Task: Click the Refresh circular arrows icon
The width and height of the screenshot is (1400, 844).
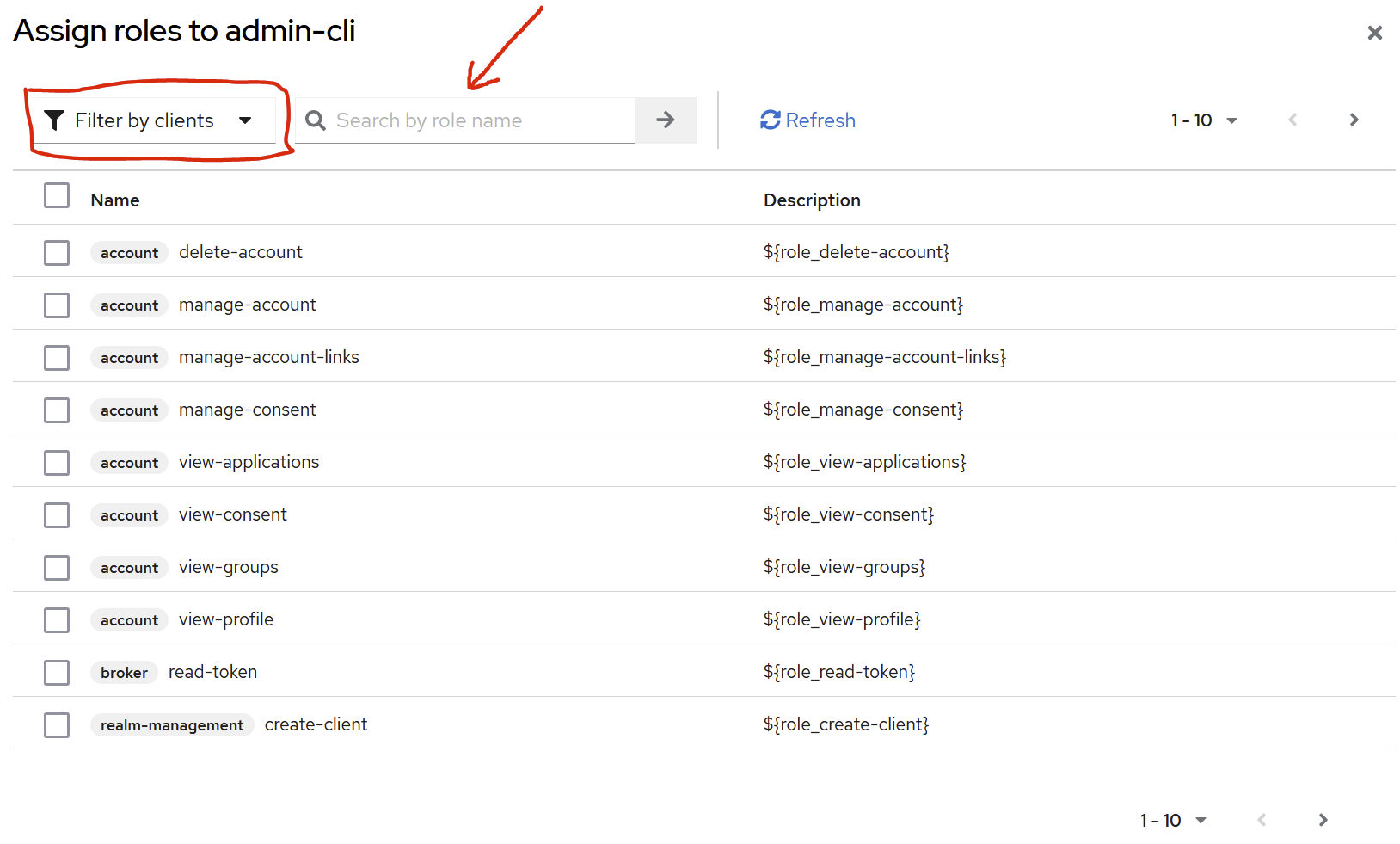Action: click(770, 120)
